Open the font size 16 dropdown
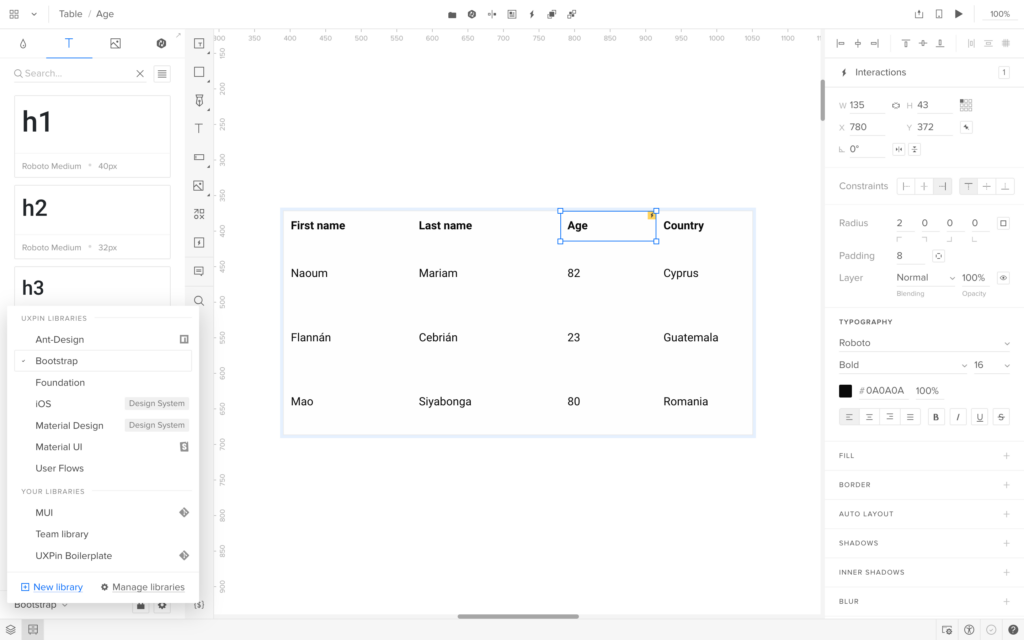This screenshot has height=640, width=1024. click(992, 365)
